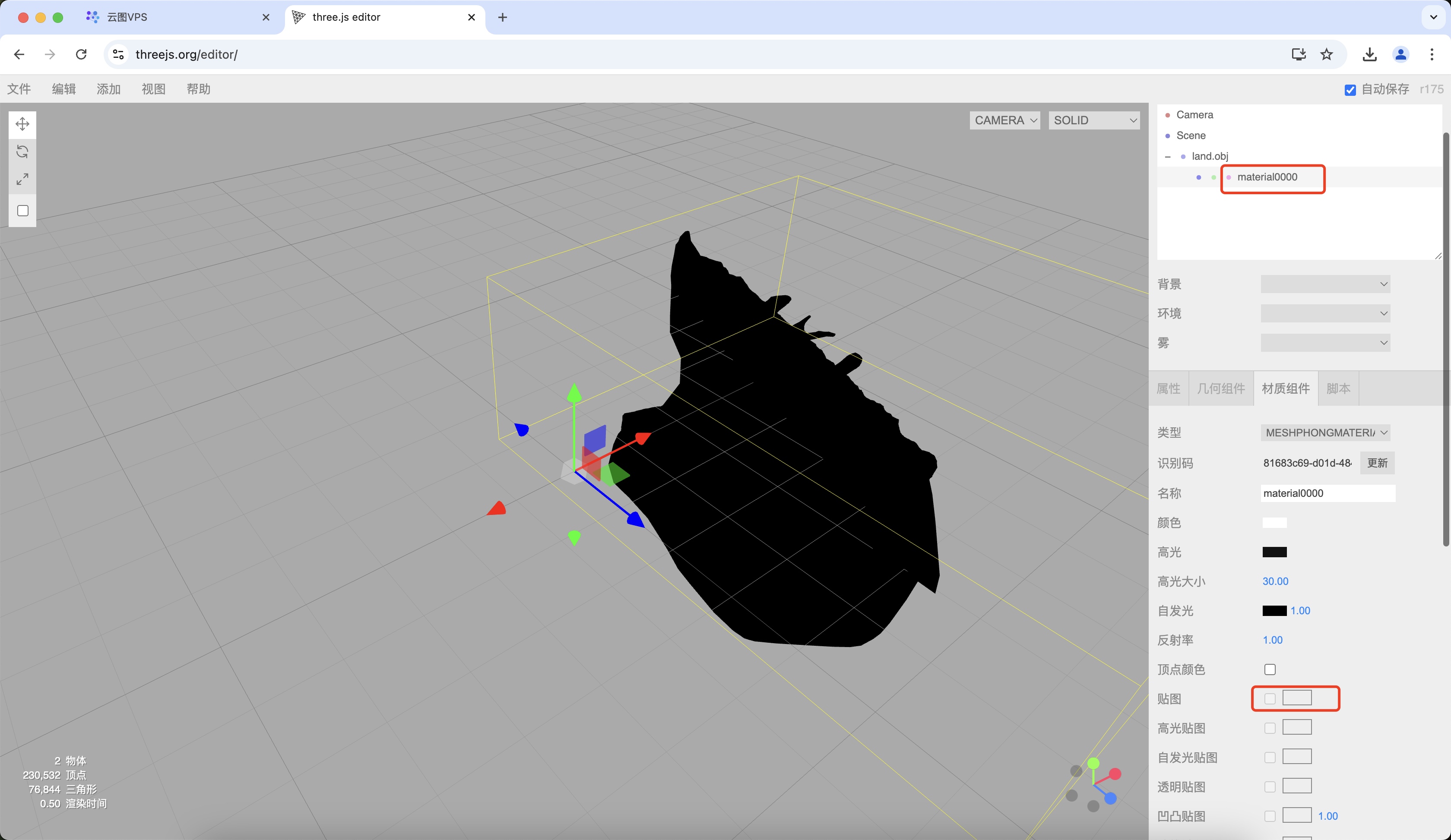Open the 文件 menu

pyautogui.click(x=19, y=88)
